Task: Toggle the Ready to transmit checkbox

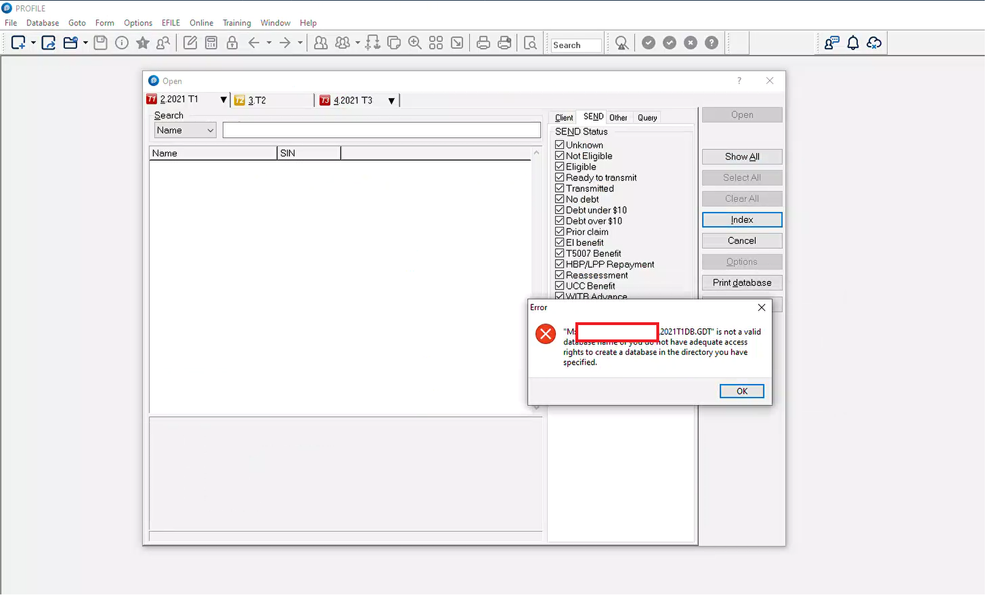Action: click(x=559, y=177)
